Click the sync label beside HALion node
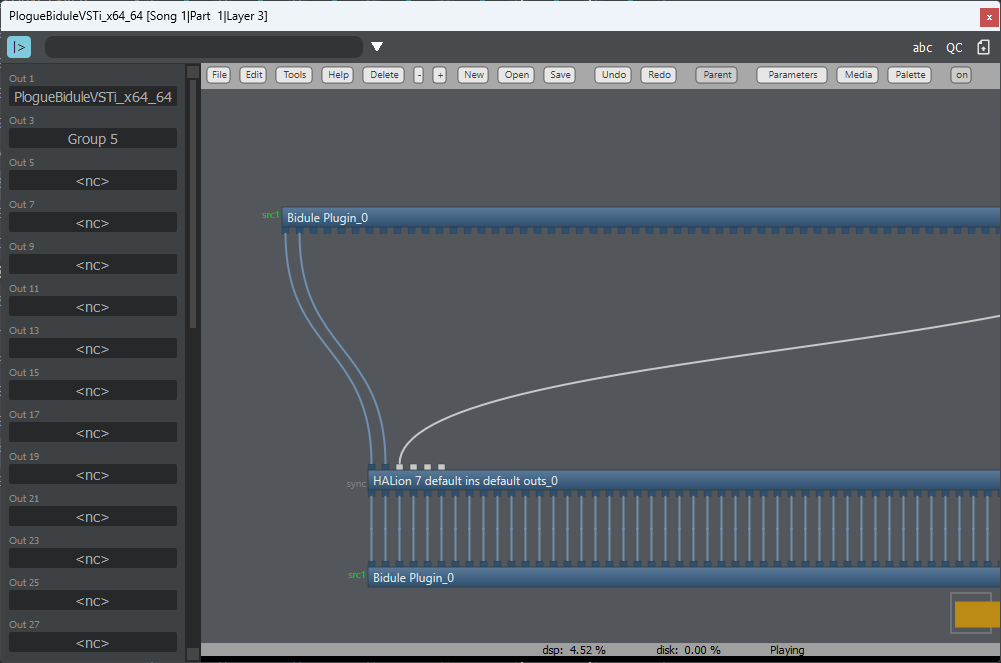This screenshot has height=663, width=1001. pyautogui.click(x=356, y=484)
